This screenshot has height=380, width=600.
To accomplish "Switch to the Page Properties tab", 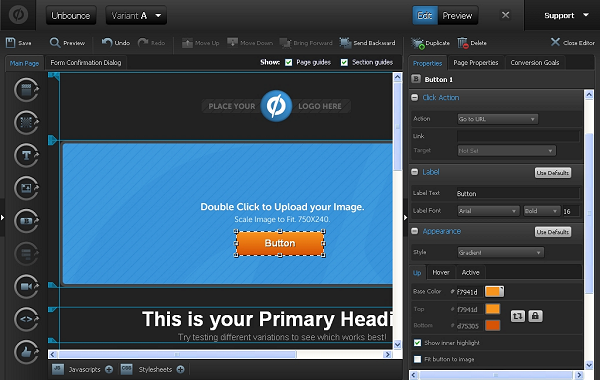I will pyautogui.click(x=476, y=63).
